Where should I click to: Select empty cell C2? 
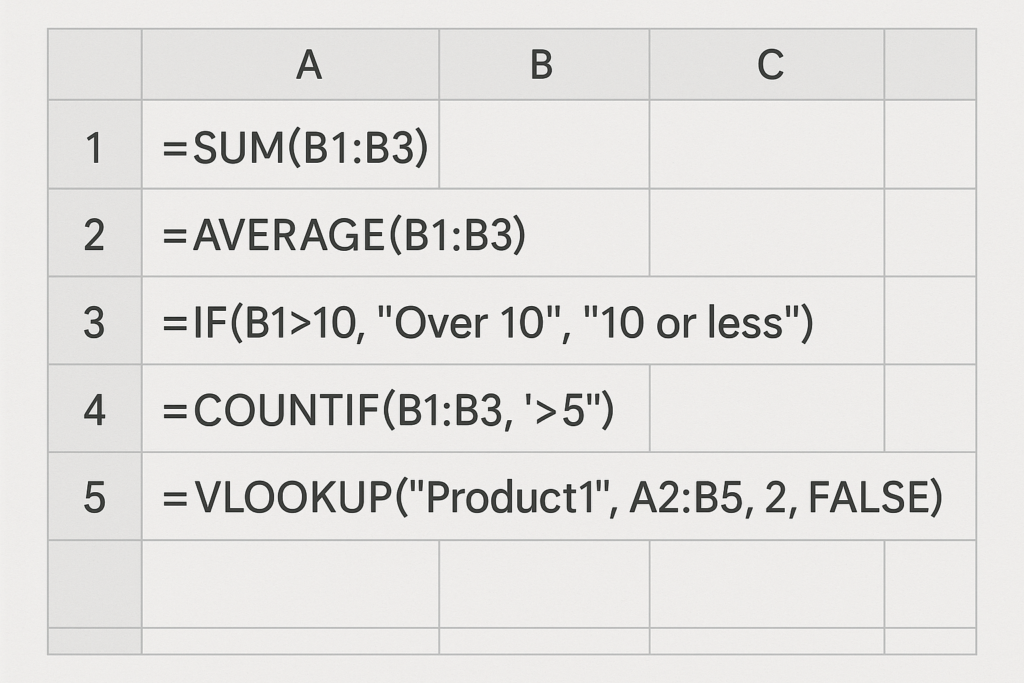click(767, 232)
